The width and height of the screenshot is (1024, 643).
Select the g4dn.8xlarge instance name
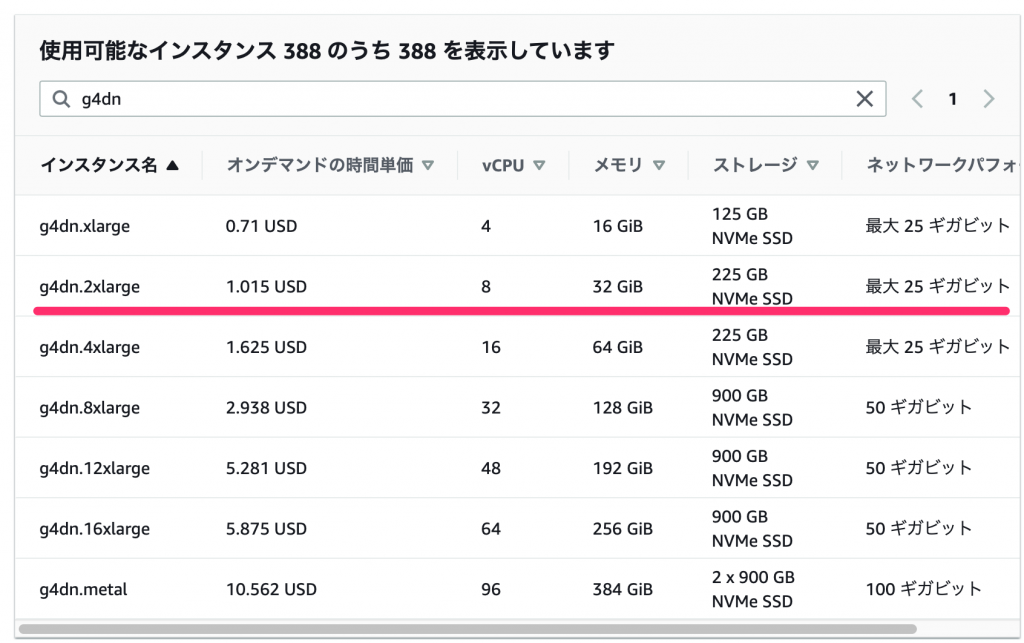pyautogui.click(x=89, y=407)
